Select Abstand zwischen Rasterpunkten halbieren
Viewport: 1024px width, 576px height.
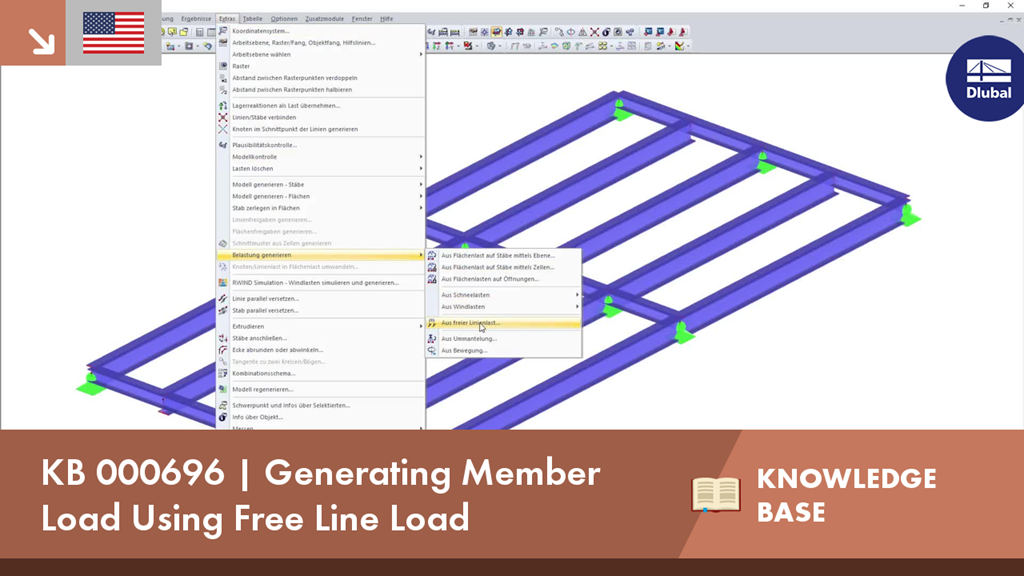[320, 89]
